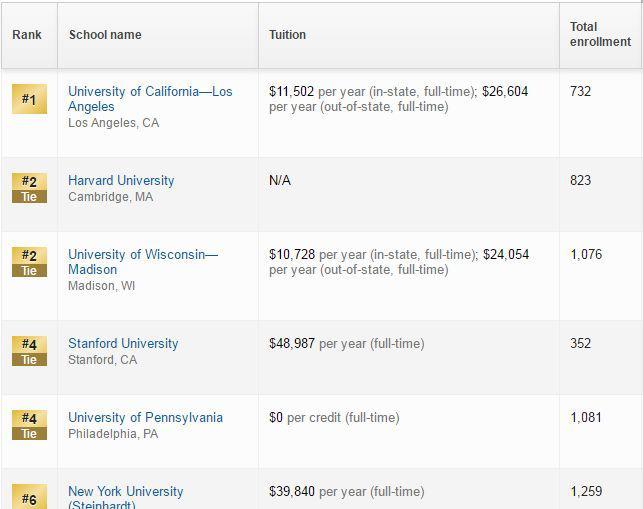Screen dimensions: 643x509
Task: Click the #1 gold rank badge
Action: (29, 99)
